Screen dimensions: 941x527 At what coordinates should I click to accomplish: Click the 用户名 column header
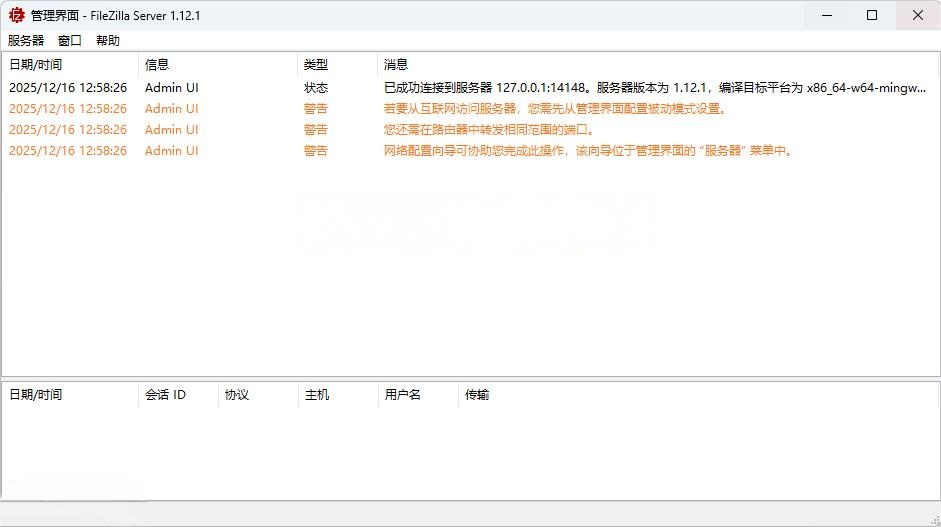pos(417,395)
